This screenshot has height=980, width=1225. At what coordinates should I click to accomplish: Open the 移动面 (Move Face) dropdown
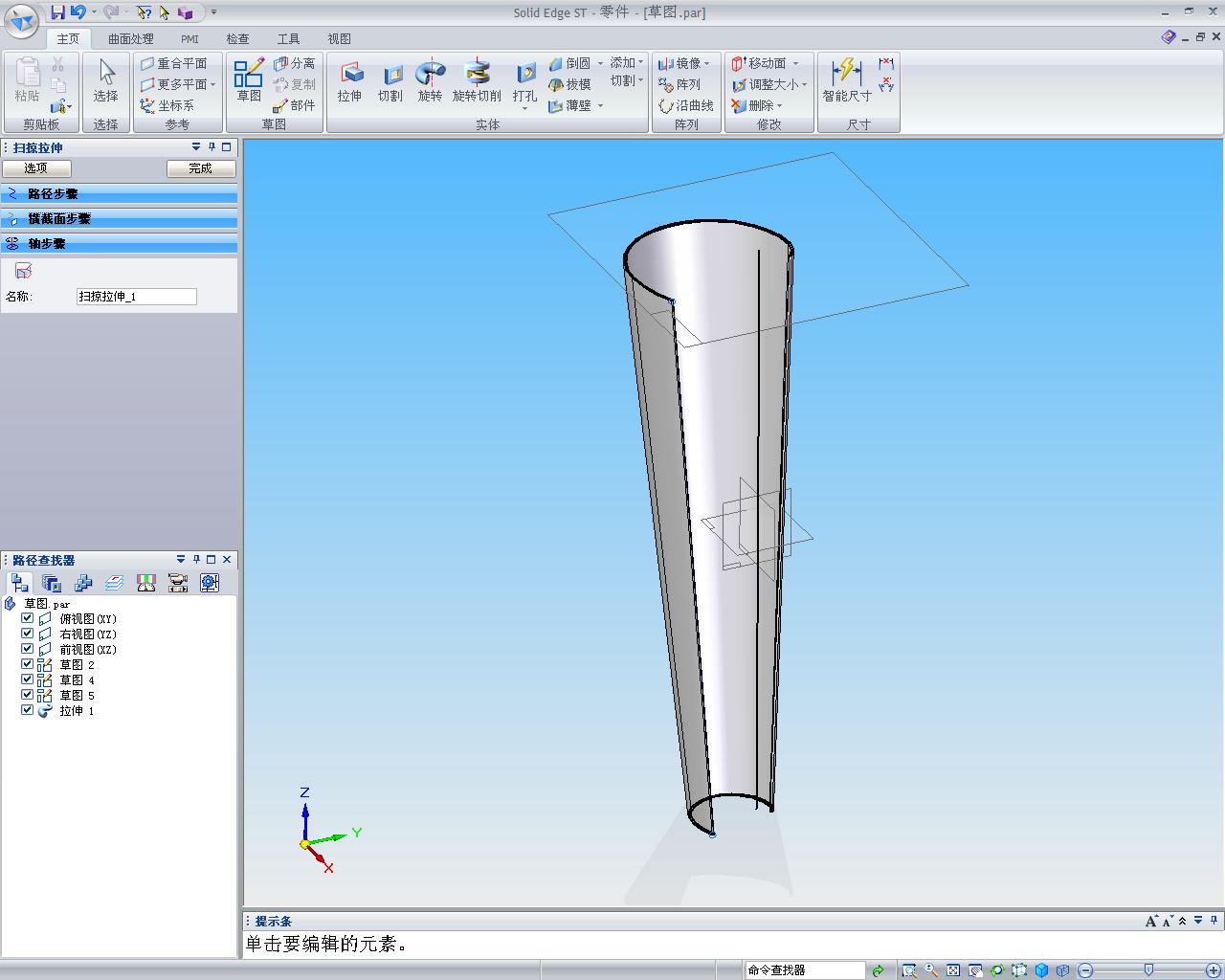tap(795, 63)
